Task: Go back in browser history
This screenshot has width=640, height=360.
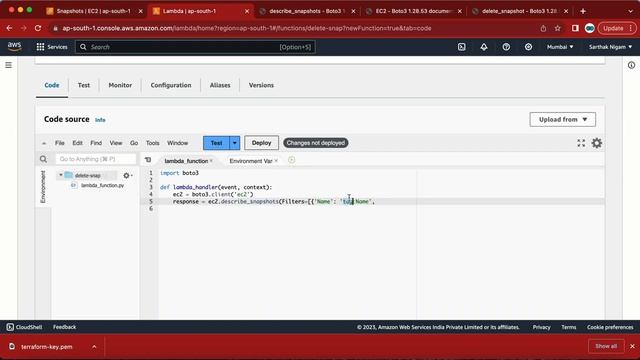Action: (x=9, y=28)
